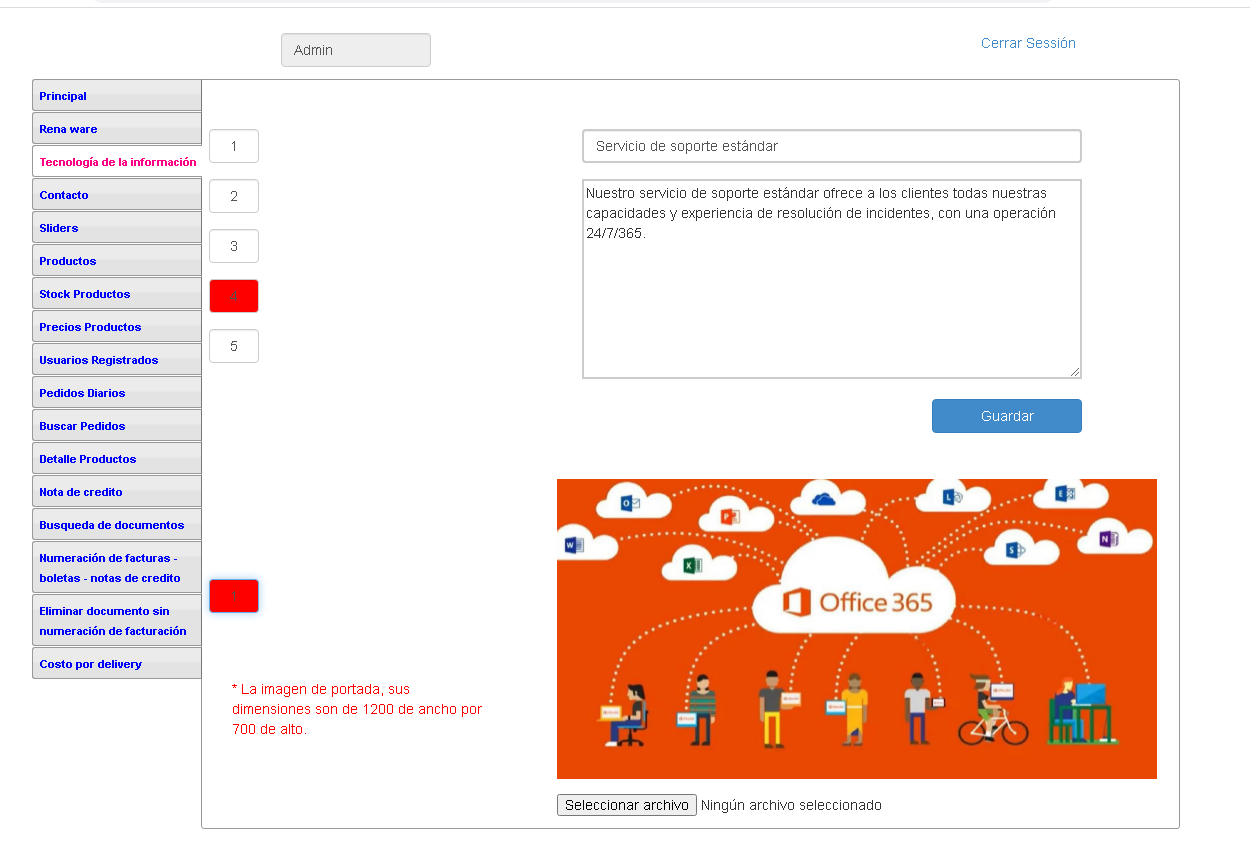Select Stock Productos in sidebar
This screenshot has width=1250, height=850.
point(116,294)
